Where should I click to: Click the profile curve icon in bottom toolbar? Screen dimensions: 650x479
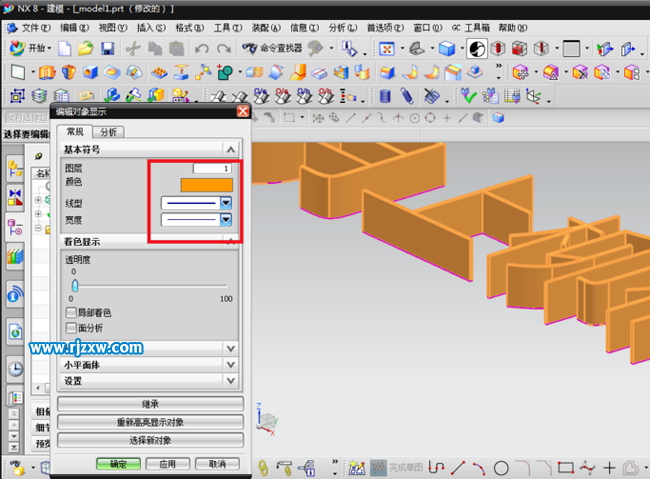[x=436, y=468]
